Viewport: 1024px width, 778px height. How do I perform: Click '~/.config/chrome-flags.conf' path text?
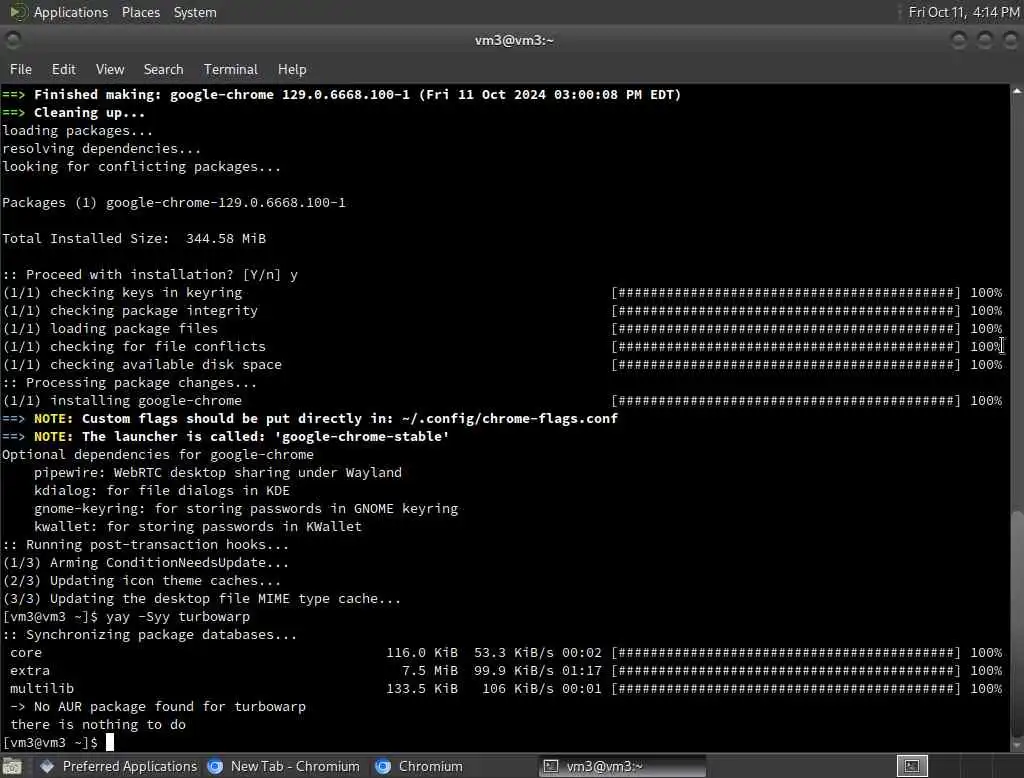coord(509,418)
